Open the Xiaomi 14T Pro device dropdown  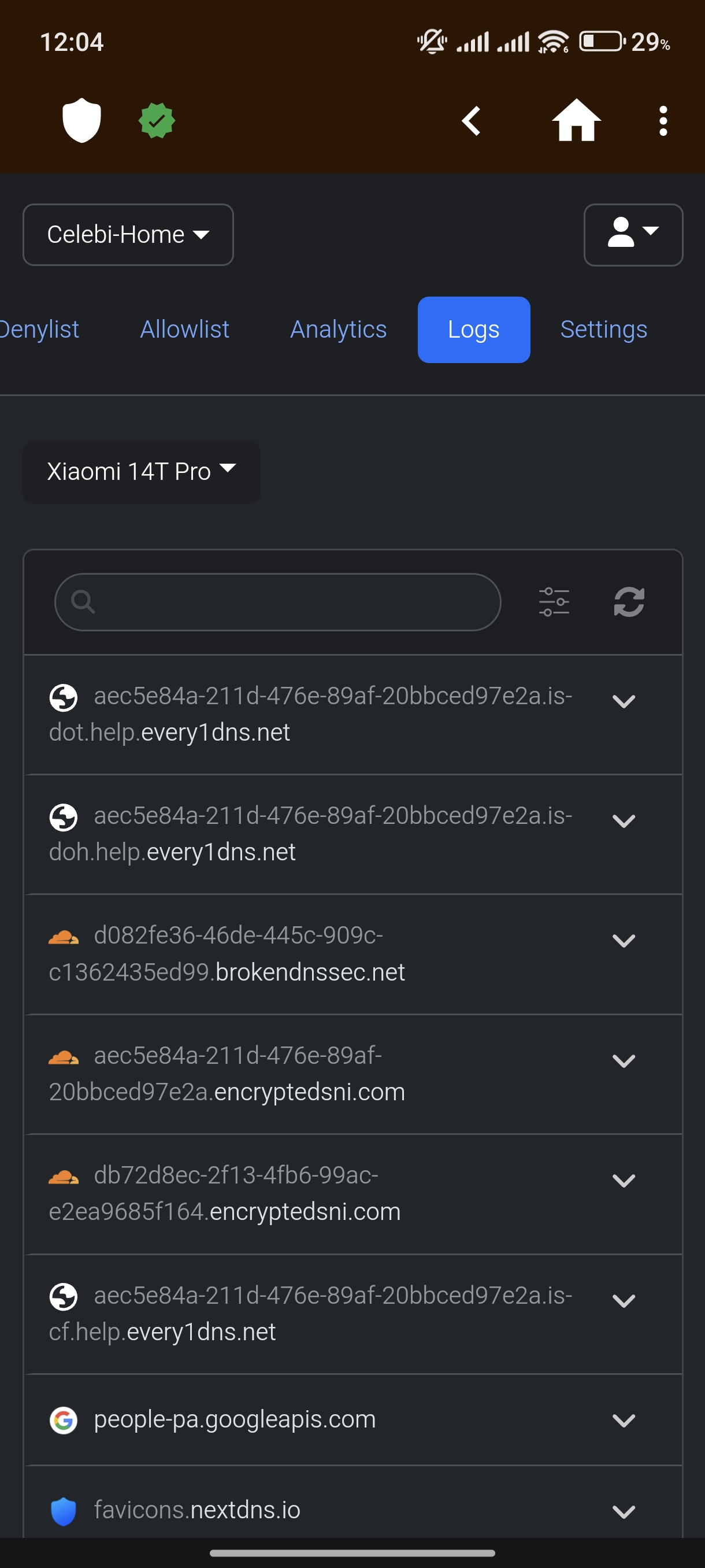141,472
